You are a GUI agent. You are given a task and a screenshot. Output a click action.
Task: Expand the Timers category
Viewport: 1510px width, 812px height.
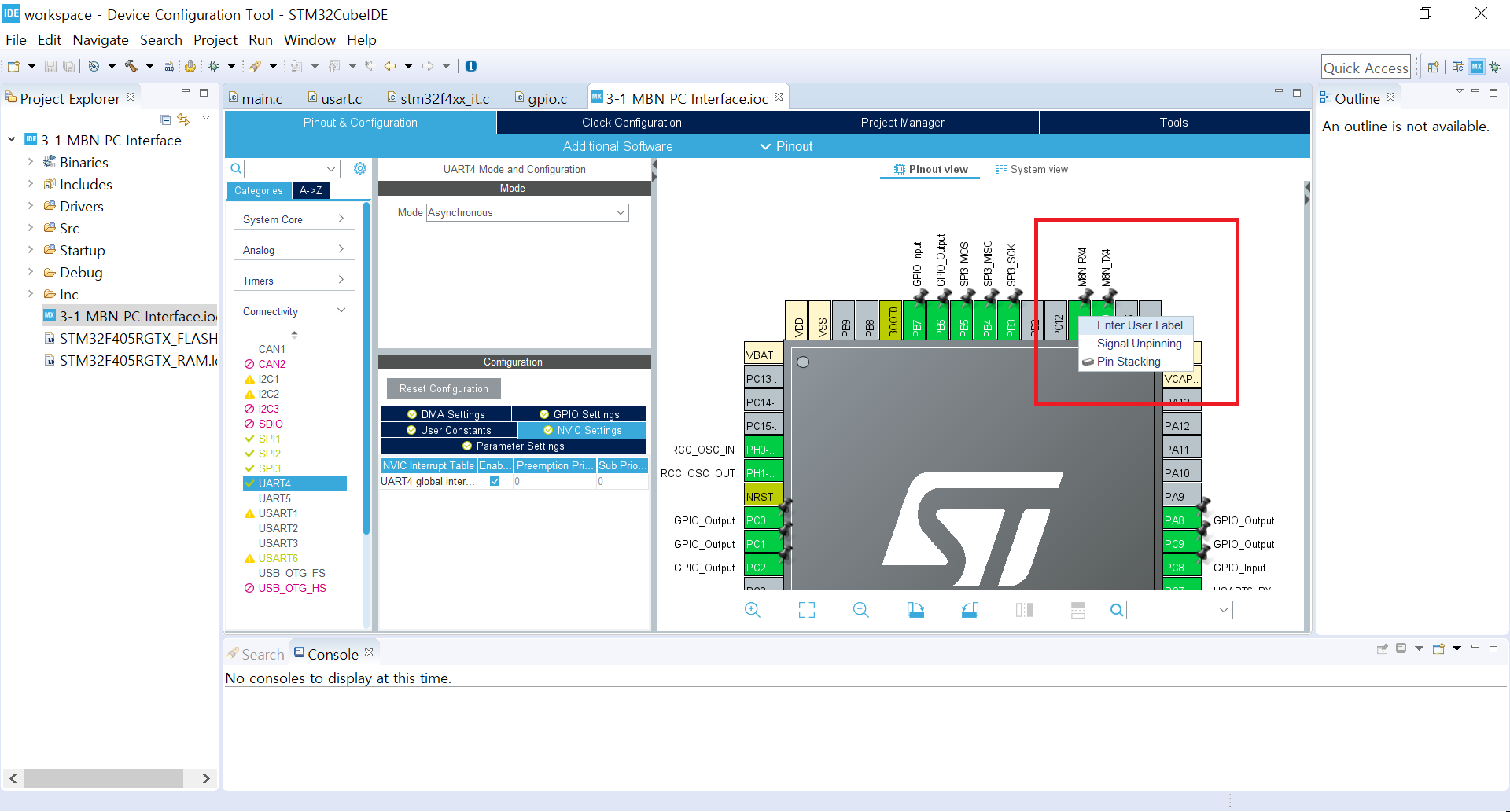(x=294, y=281)
